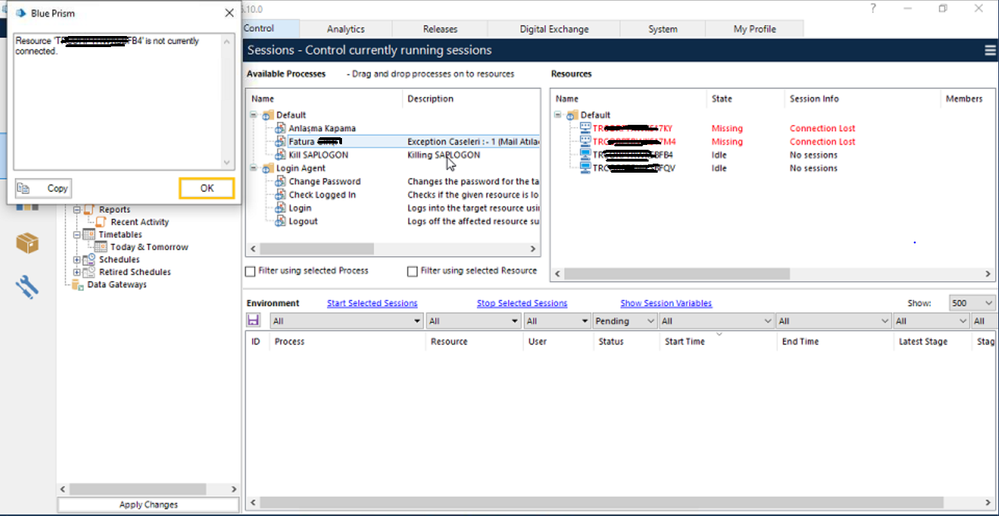Enable Filter using selected Resource checkbox
The height and width of the screenshot is (516, 999).
[x=412, y=271]
